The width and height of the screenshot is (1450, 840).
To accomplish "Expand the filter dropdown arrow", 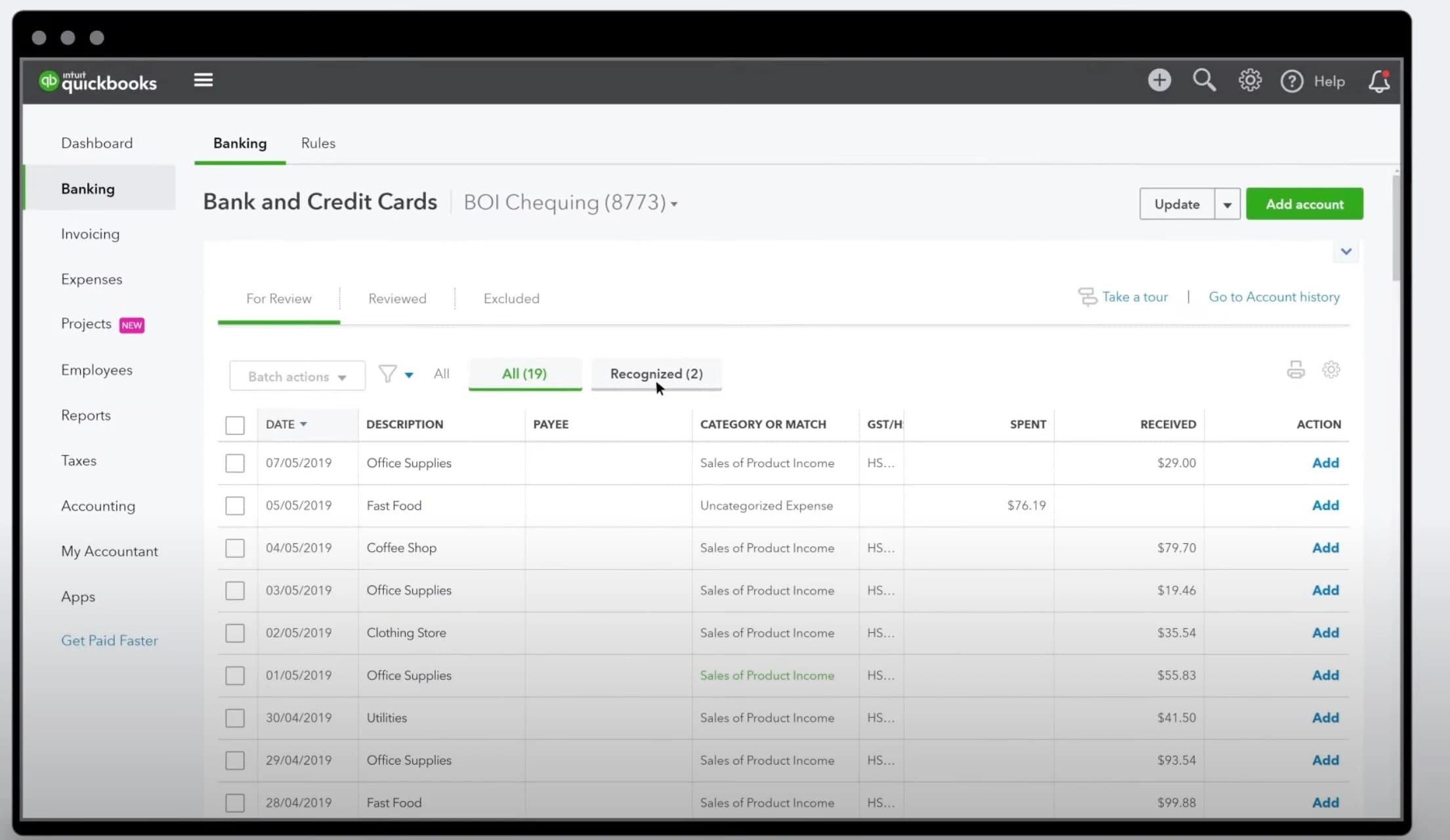I will click(409, 375).
